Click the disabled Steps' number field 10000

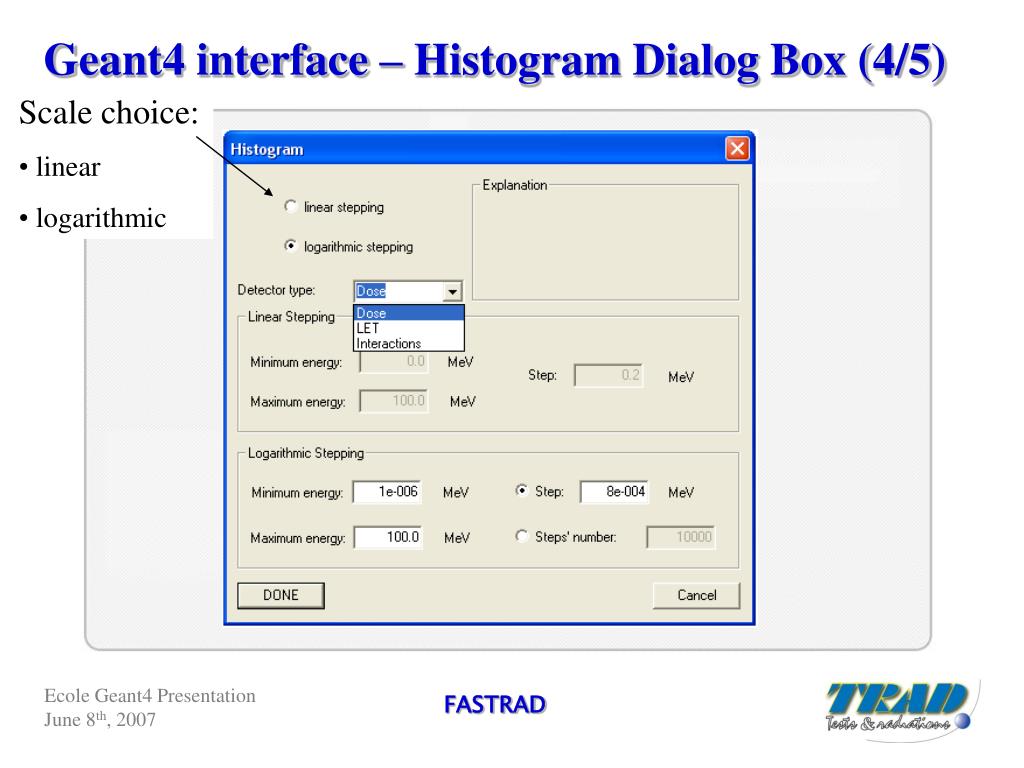click(681, 537)
